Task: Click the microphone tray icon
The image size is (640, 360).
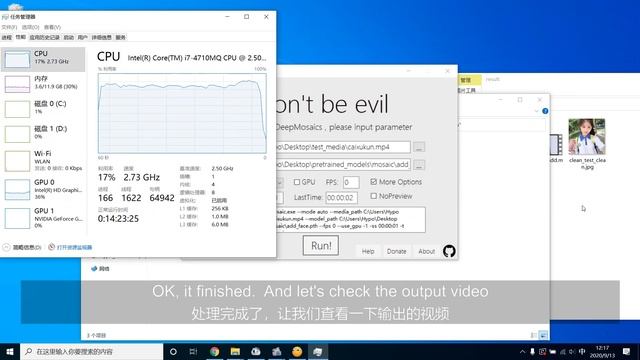Action: (532, 351)
